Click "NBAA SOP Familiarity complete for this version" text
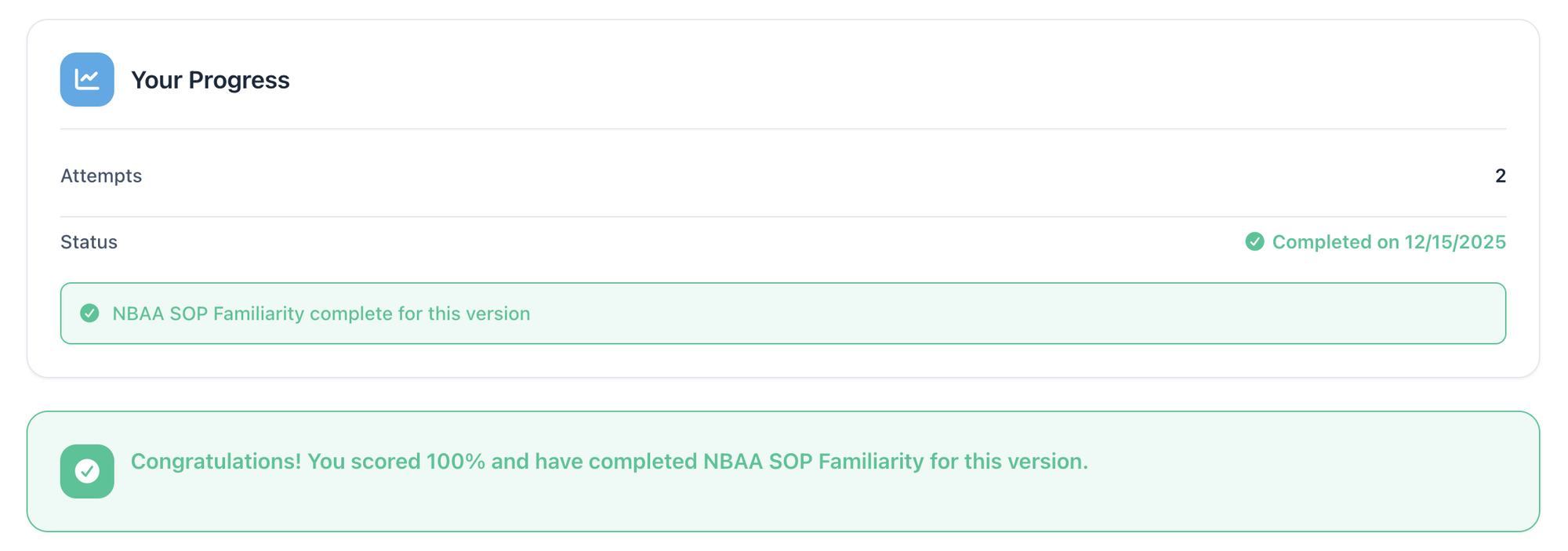Screen dimensions: 1568x551 point(321,314)
